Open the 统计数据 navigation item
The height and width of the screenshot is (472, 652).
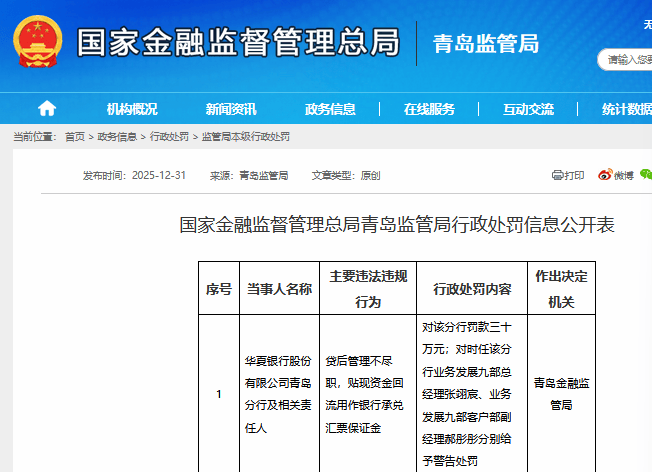point(625,109)
